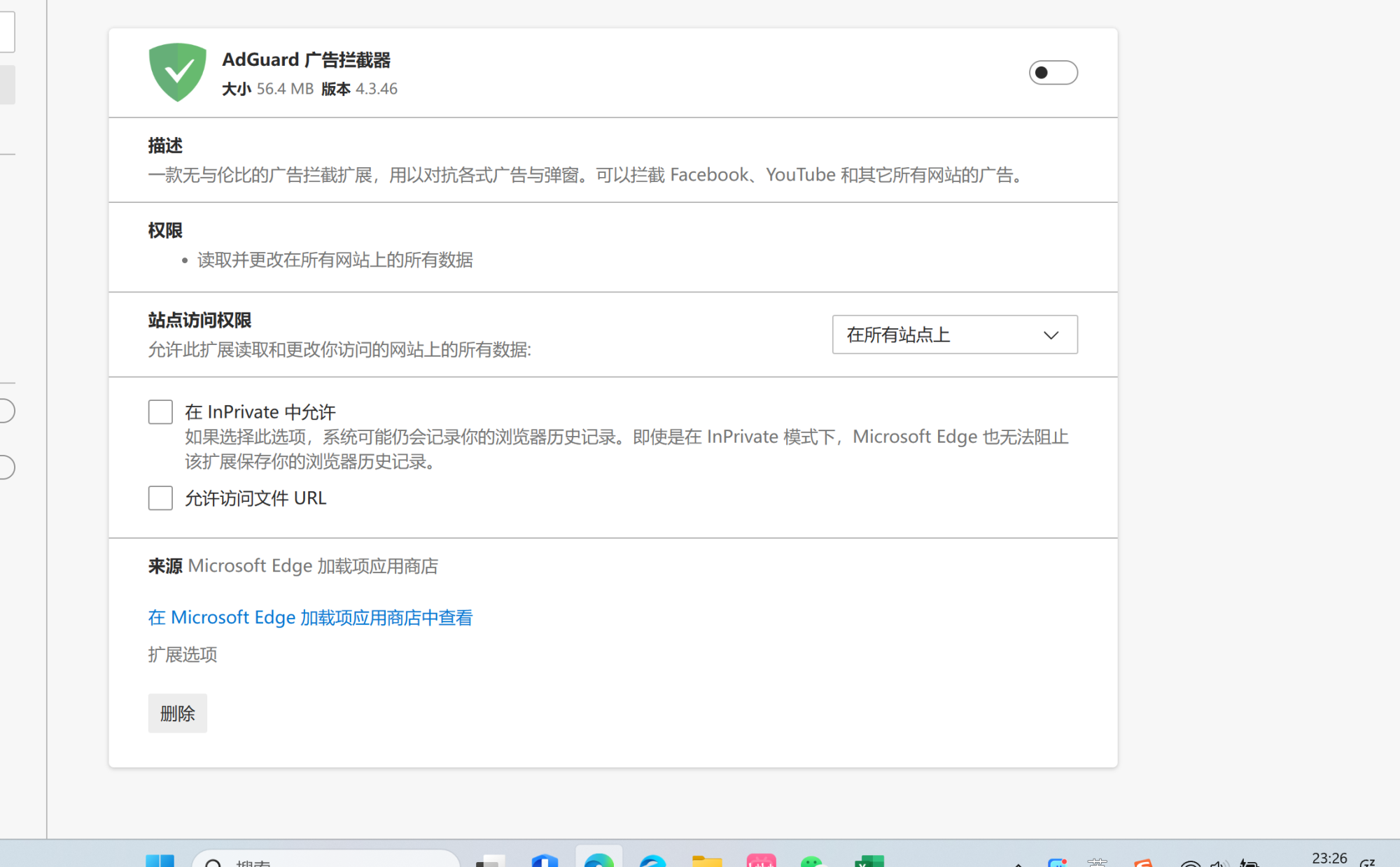
Task: Click the 扩展选项 link
Action: coord(181,654)
